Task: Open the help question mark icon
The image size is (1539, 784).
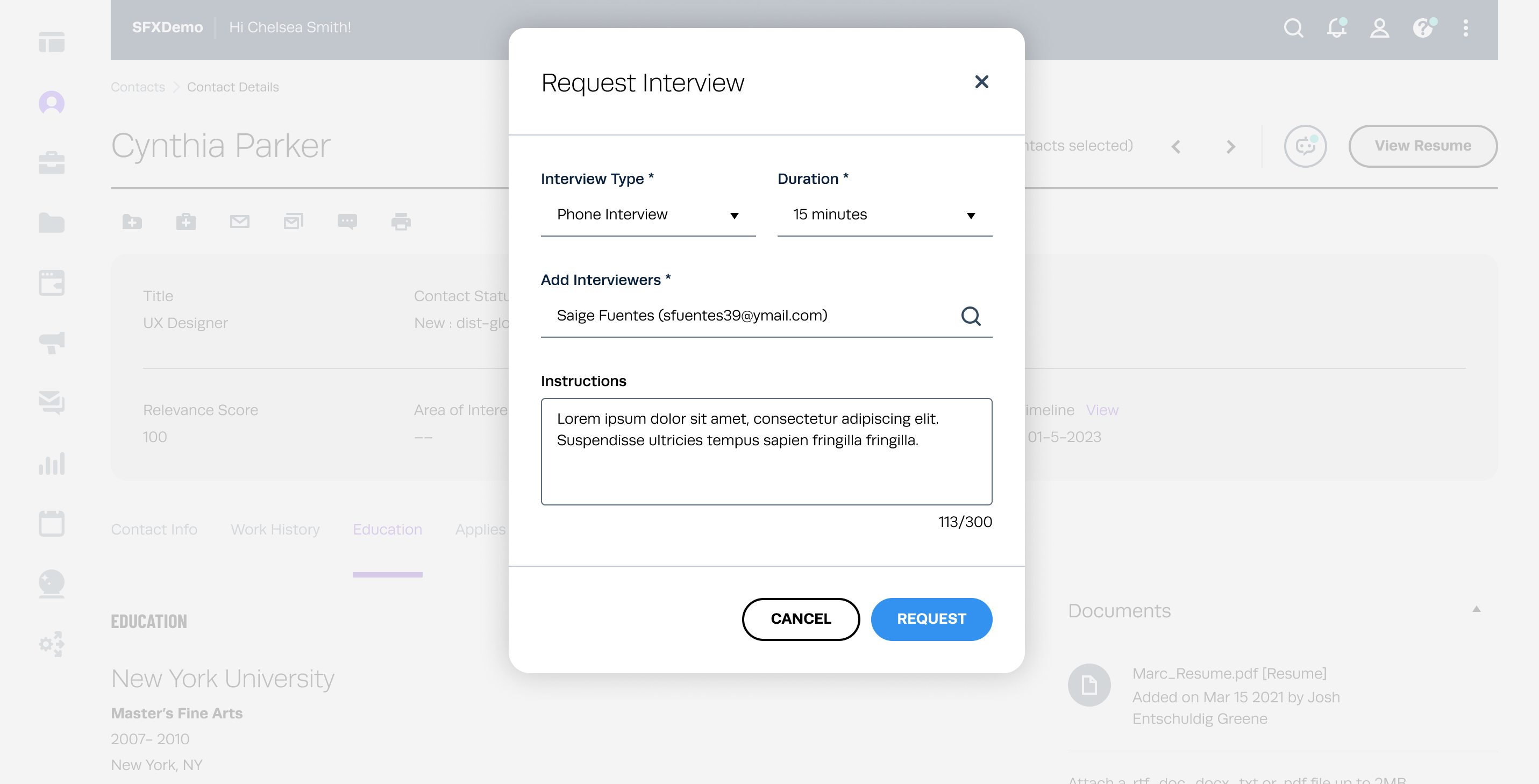Action: (x=1423, y=27)
